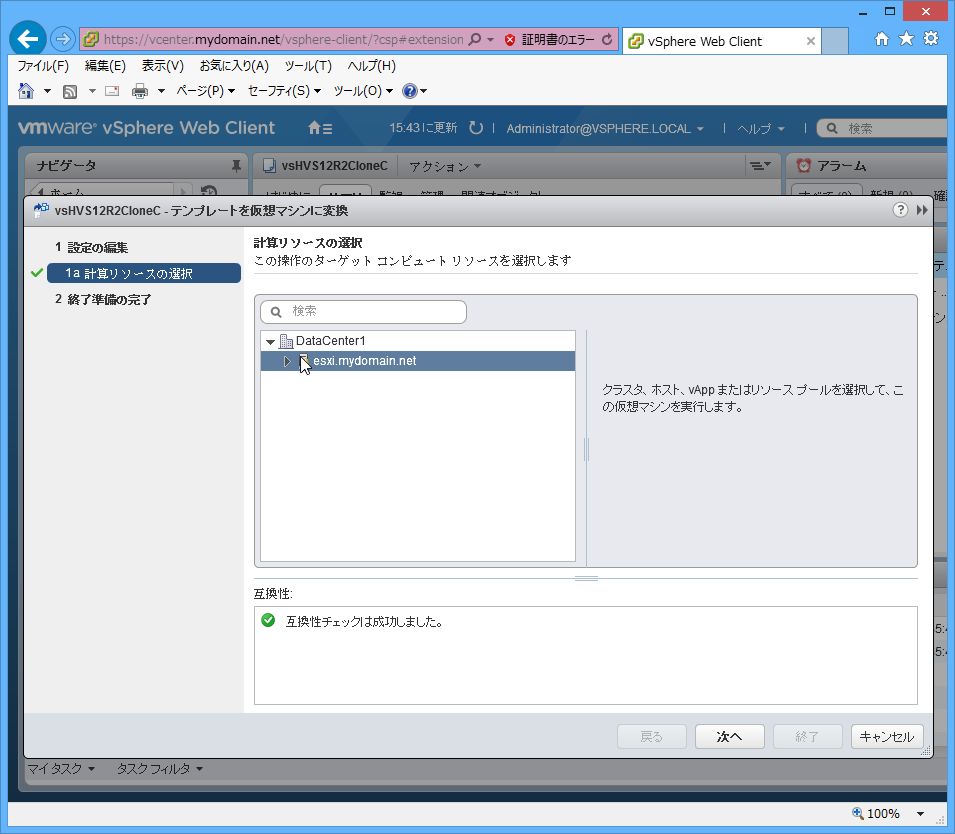Open the マイ タスク dropdown
Screen dimensions: 955x834
click(61, 769)
